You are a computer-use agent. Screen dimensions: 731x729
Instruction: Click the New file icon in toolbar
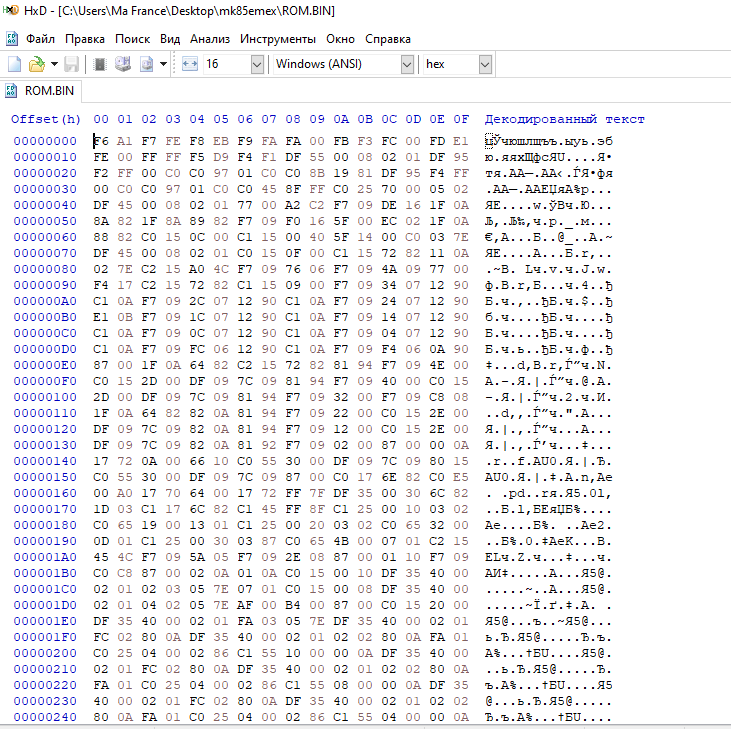14,64
